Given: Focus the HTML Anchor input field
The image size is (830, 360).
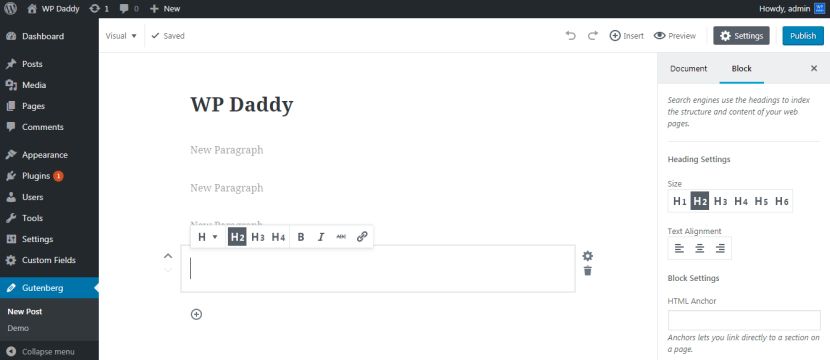Looking at the screenshot, I should pos(744,320).
